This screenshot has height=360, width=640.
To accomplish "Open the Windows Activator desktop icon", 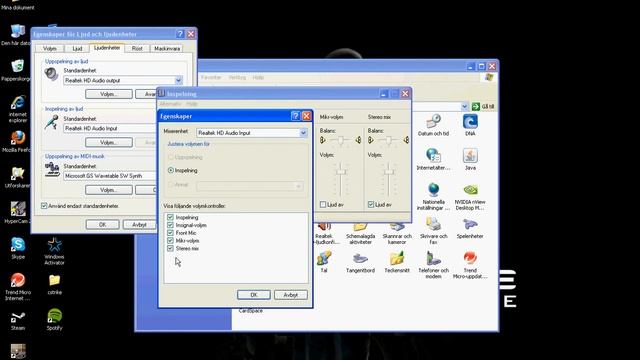I will (x=54, y=251).
